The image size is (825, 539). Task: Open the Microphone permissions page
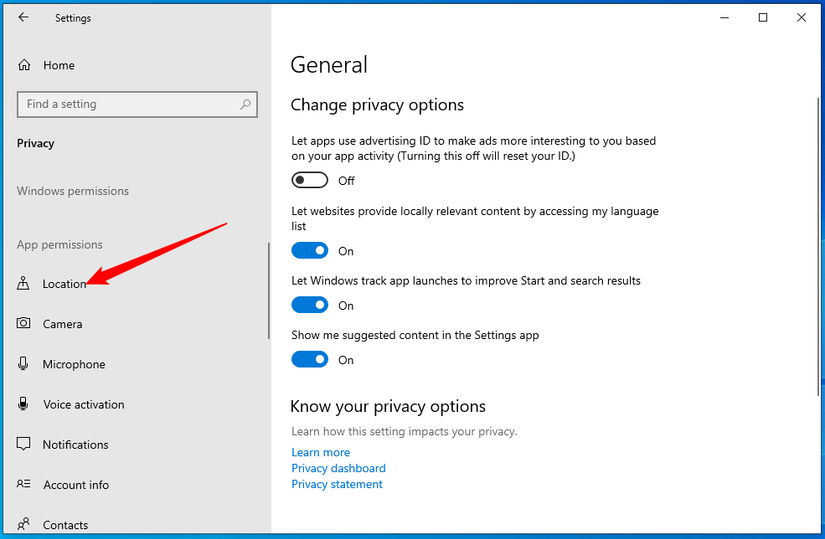[74, 364]
